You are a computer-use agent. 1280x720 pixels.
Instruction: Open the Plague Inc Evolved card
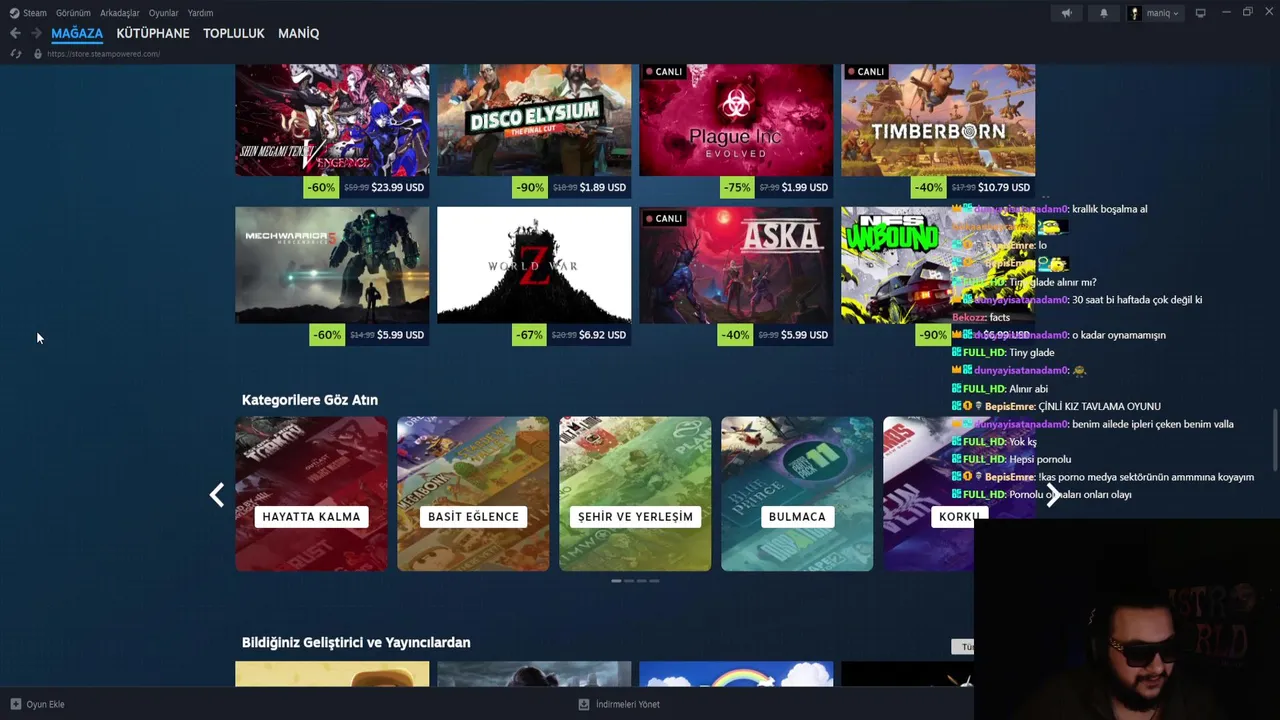[736, 120]
